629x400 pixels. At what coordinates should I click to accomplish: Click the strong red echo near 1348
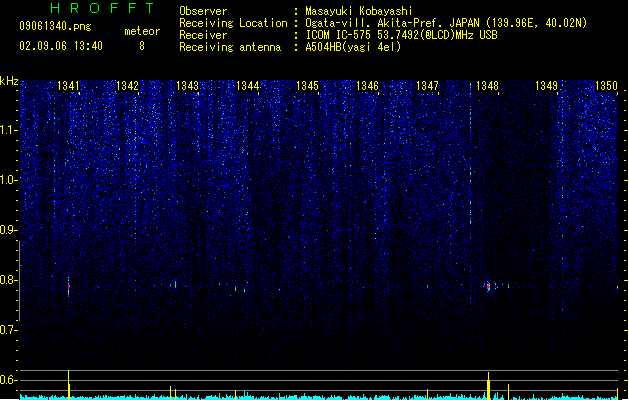pos(488,286)
